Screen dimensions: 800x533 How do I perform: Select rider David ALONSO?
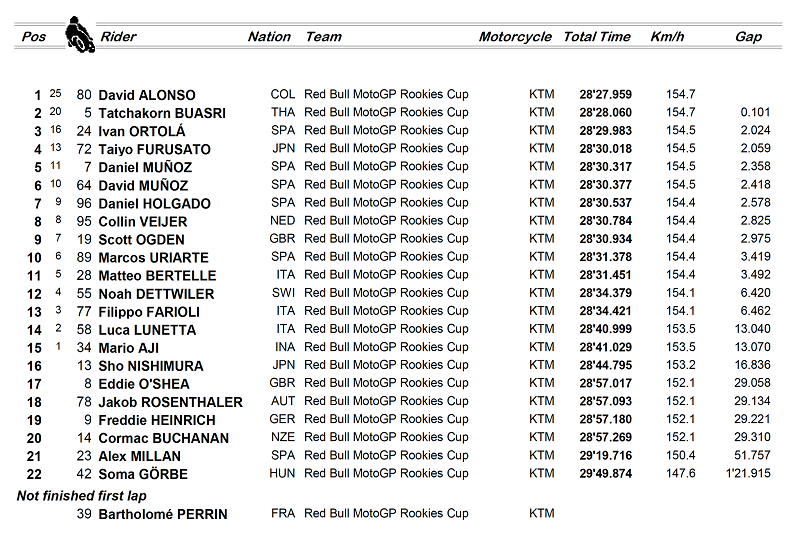(x=146, y=95)
